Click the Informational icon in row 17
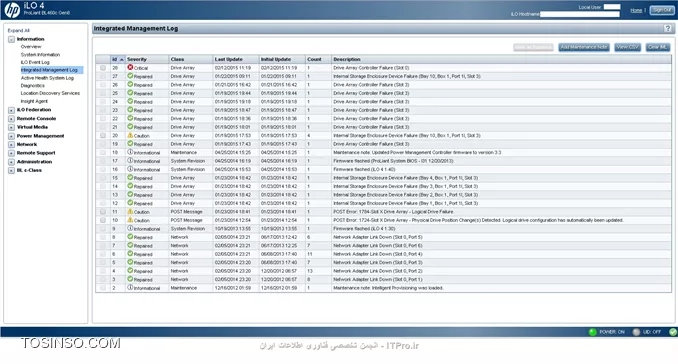The width and height of the screenshot is (678, 364). (130, 160)
